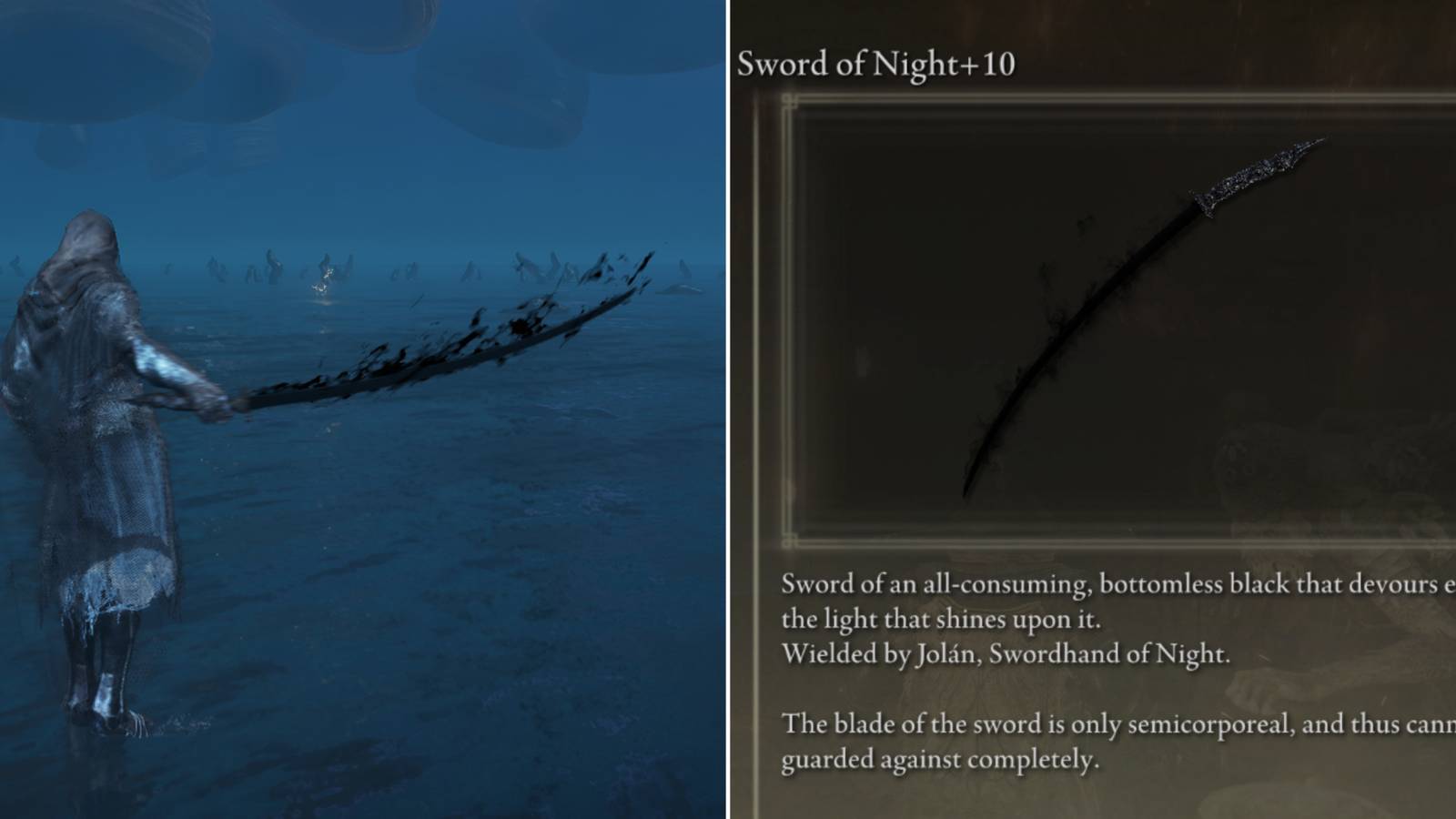Click the 'Wielded by Jolán, Swordhand of Night' text
This screenshot has height=819, width=1456.
1006,654
